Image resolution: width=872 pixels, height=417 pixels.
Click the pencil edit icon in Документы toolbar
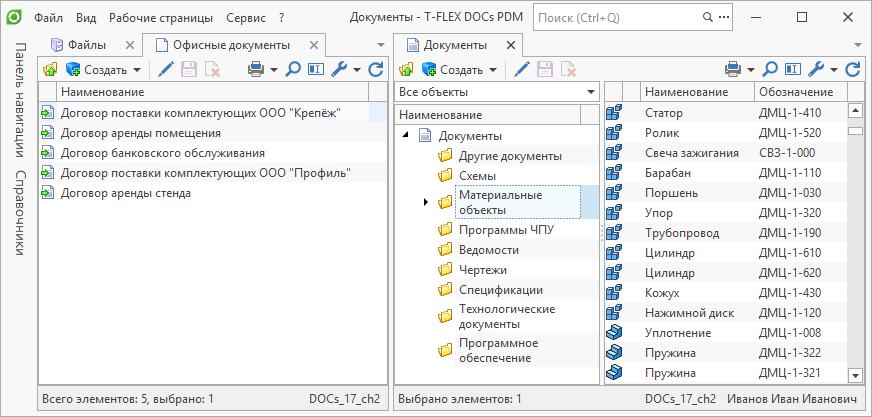[522, 70]
